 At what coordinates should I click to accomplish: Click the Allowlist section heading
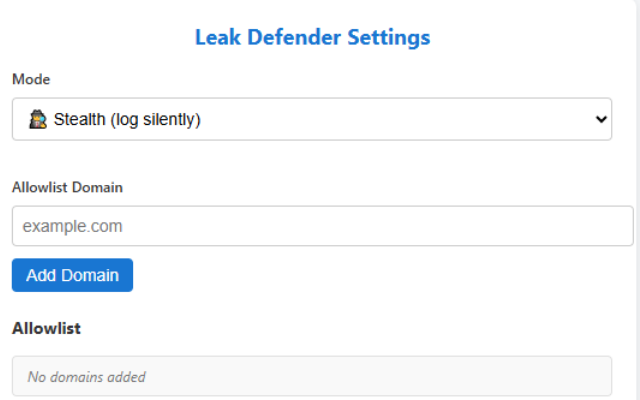[x=46, y=328]
